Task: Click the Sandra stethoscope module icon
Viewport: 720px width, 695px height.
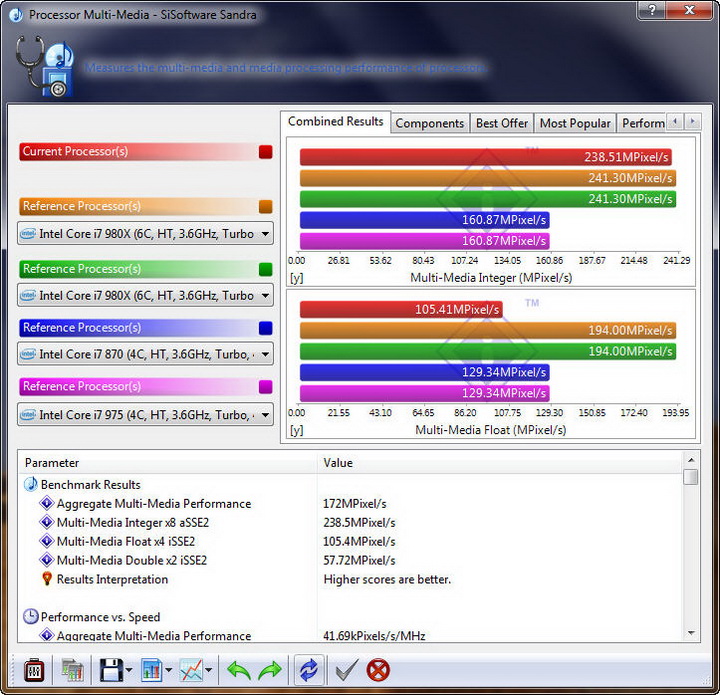Action: click(x=44, y=67)
